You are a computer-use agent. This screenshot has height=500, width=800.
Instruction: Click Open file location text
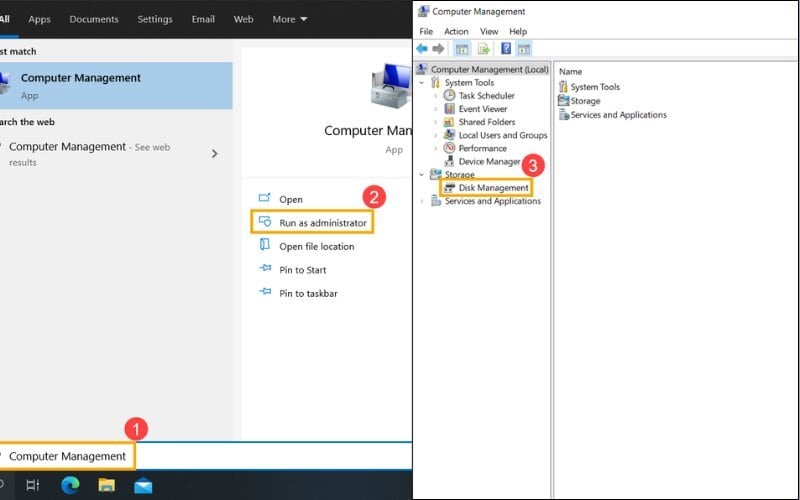point(316,246)
